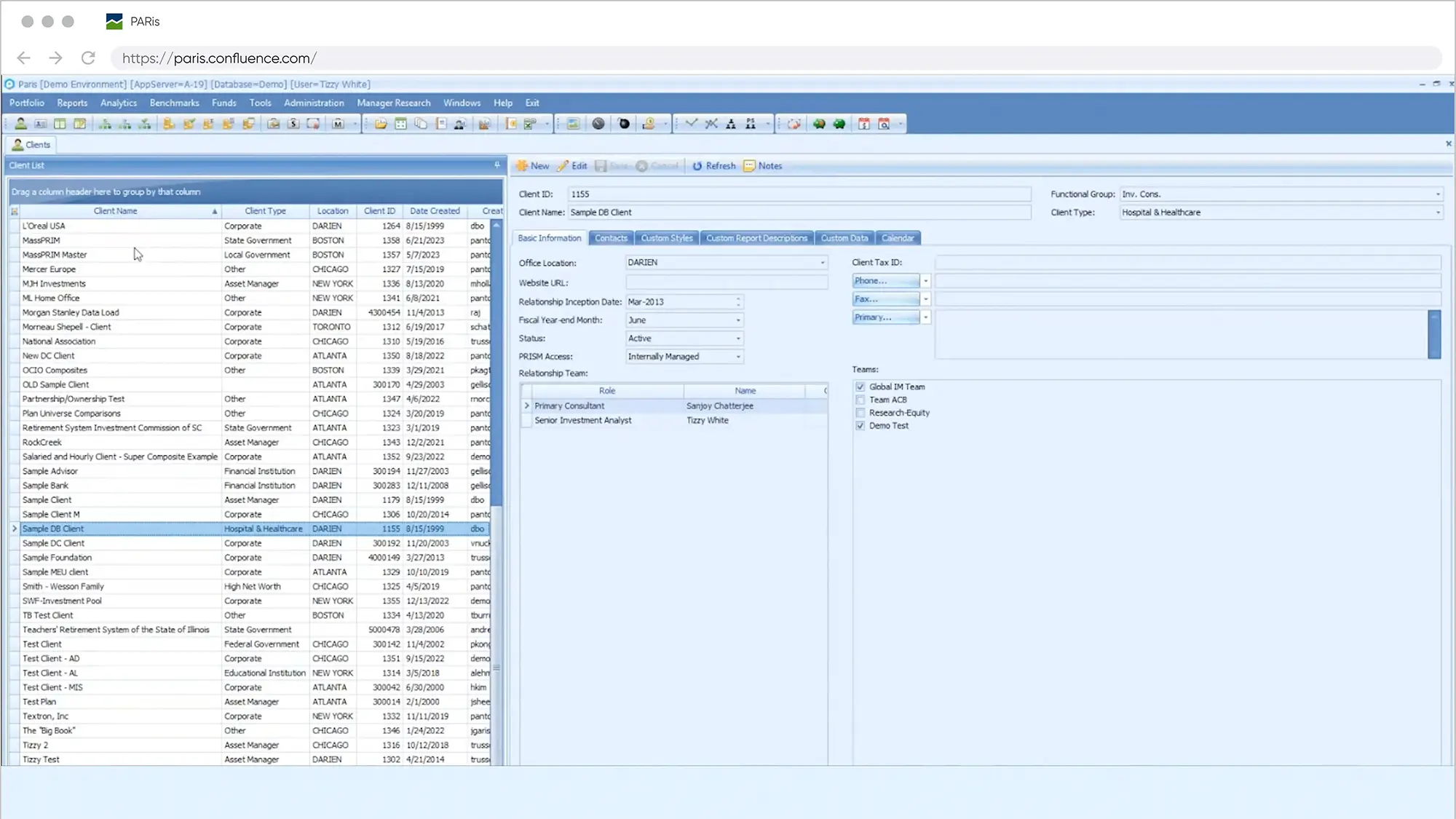Click the black bomb toolbar icon
Image resolution: width=1456 pixels, height=819 pixels.
coord(624,124)
